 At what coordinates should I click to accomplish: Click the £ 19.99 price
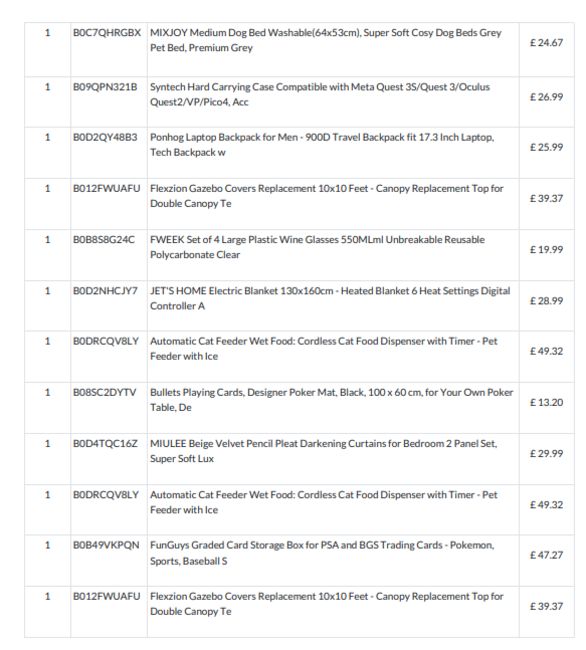[x=546, y=250]
